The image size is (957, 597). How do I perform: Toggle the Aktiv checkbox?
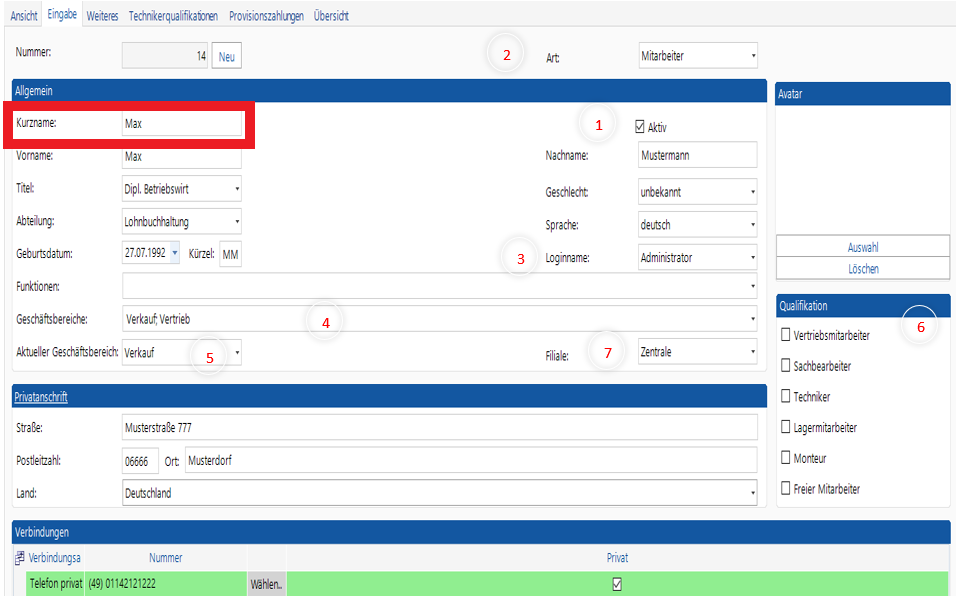(x=640, y=127)
